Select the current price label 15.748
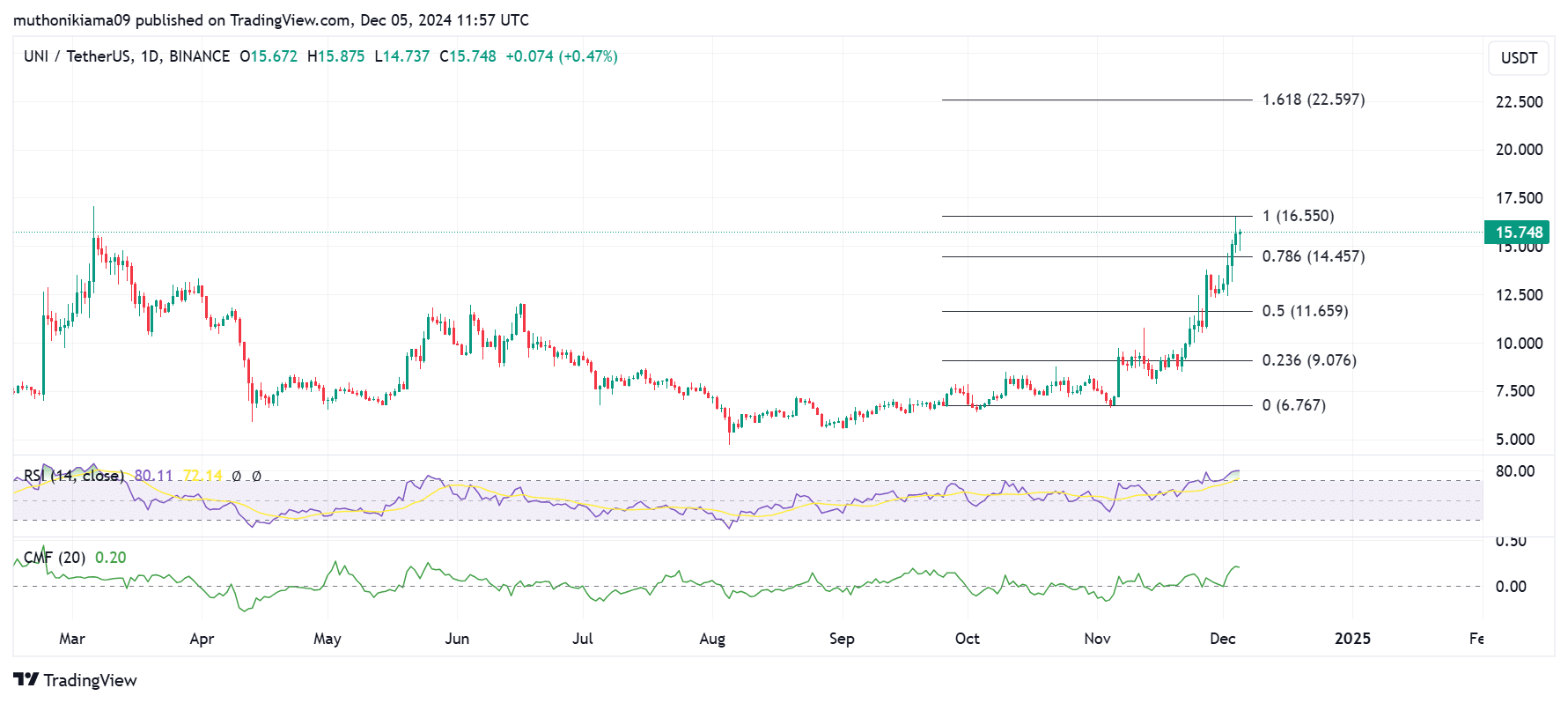 [1517, 233]
